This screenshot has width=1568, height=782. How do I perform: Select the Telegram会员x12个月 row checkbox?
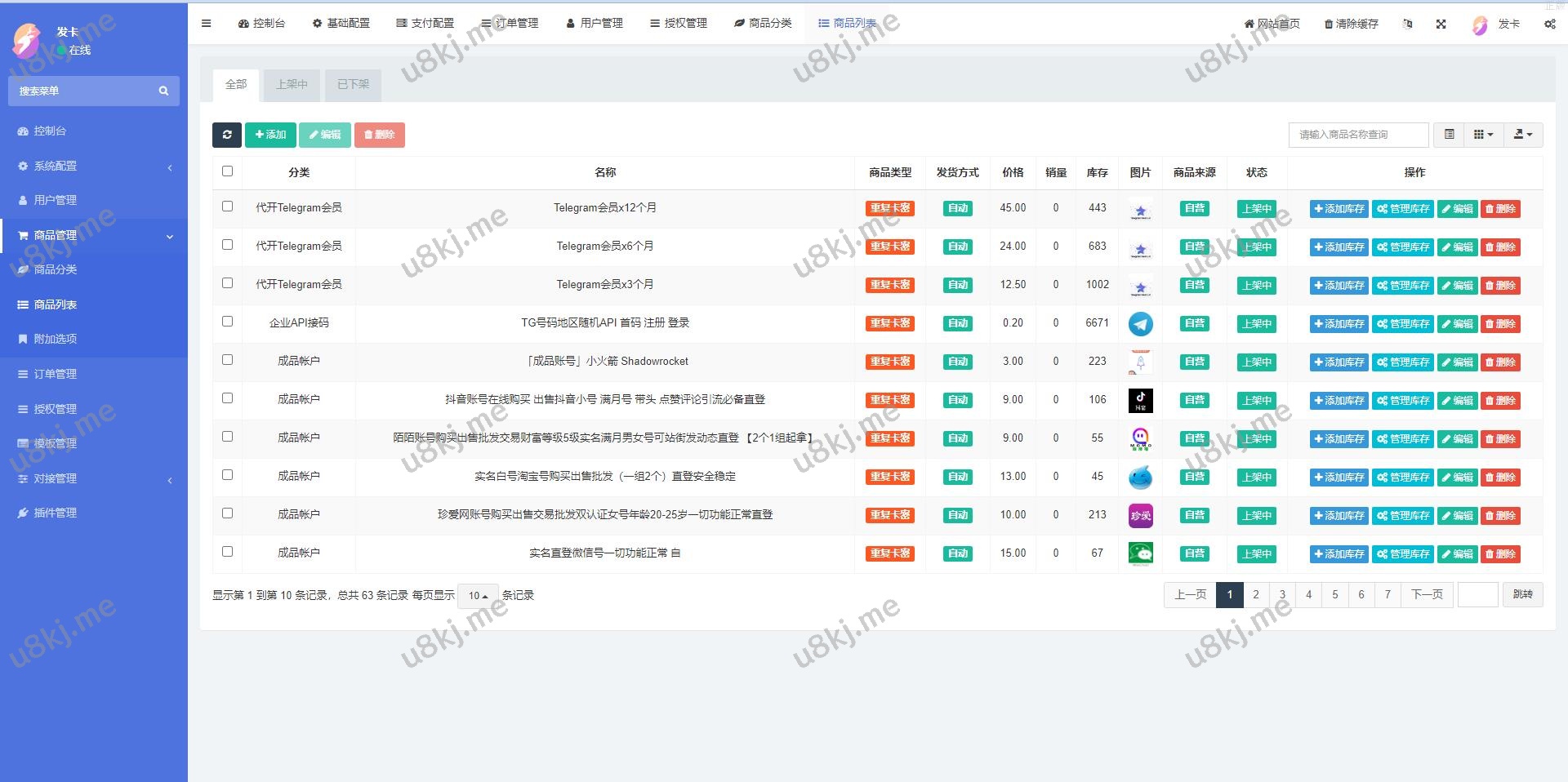pyautogui.click(x=227, y=207)
